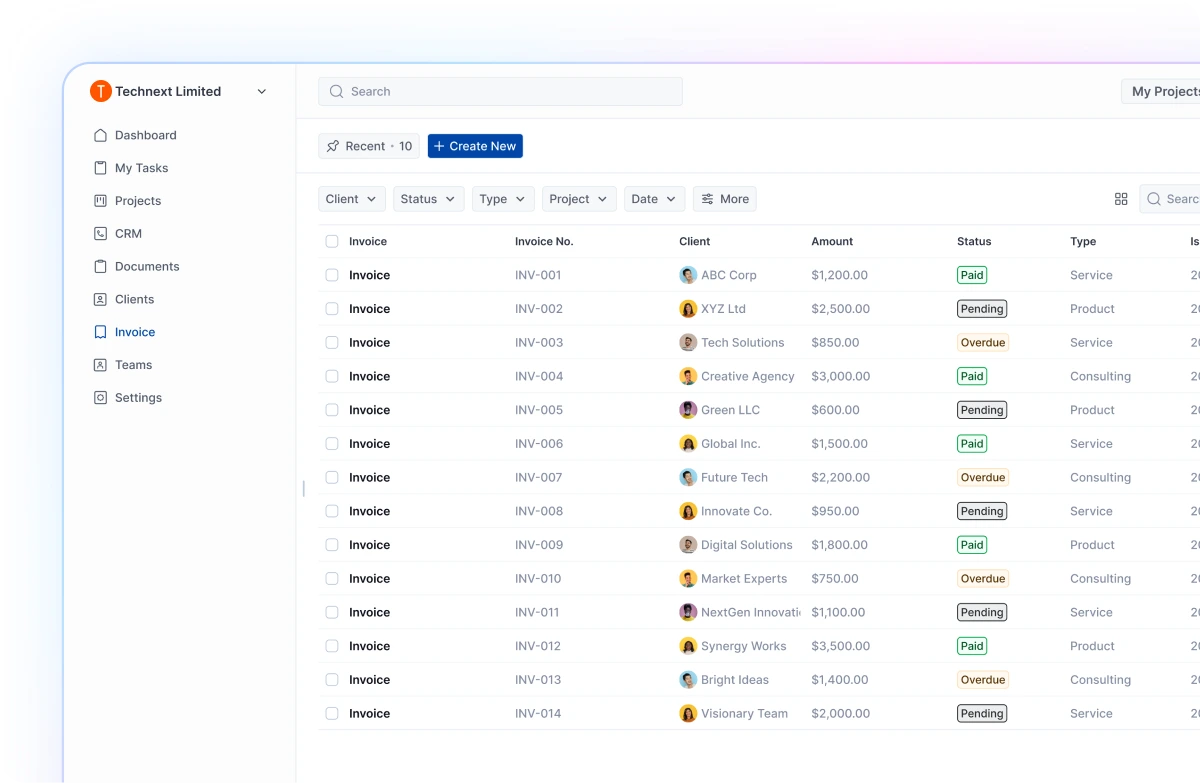Click the Invoice No. column header
Screen dimensions: 1200x783
point(544,241)
